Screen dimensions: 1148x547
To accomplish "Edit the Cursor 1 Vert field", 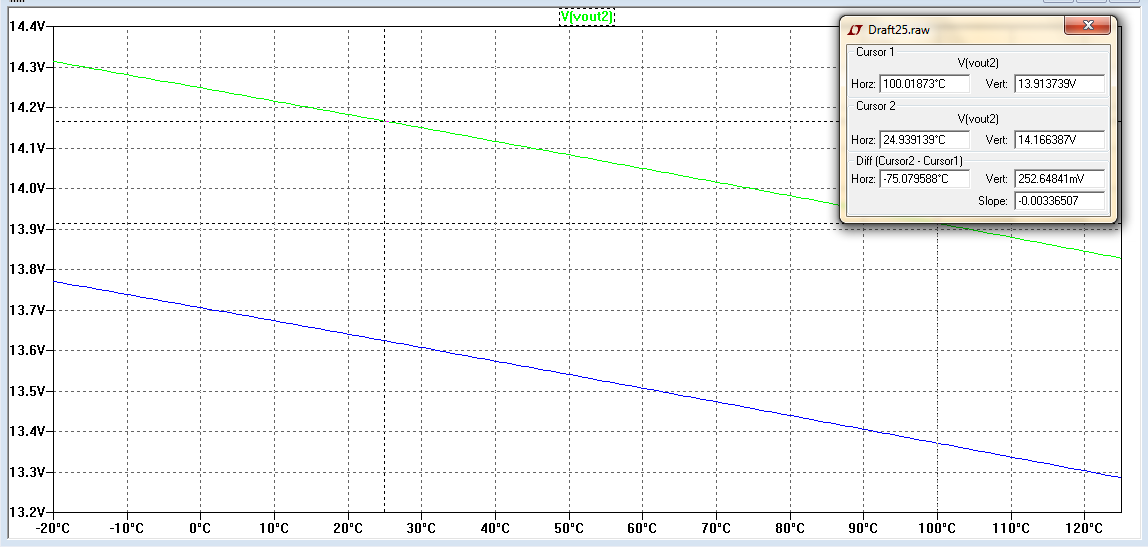I will (x=1059, y=83).
